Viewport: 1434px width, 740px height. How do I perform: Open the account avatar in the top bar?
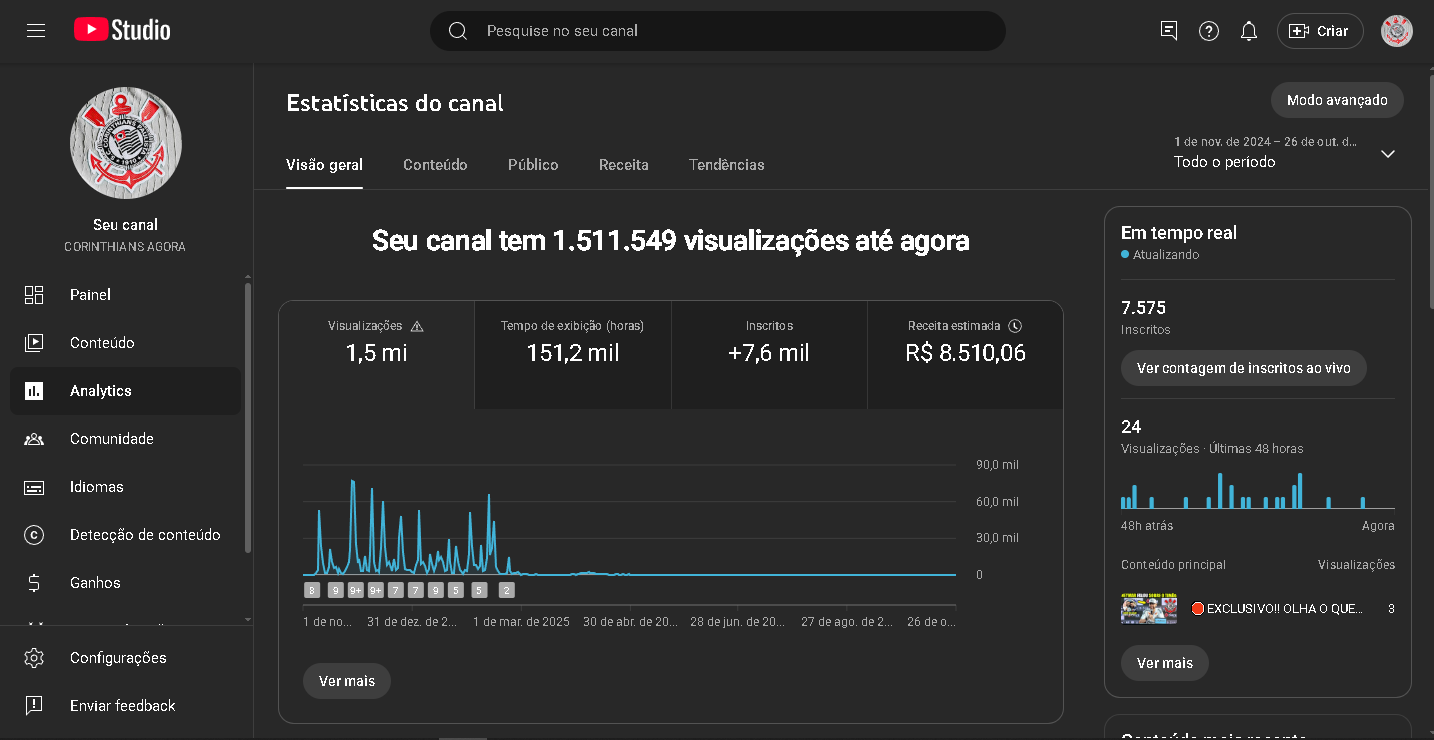click(x=1397, y=31)
